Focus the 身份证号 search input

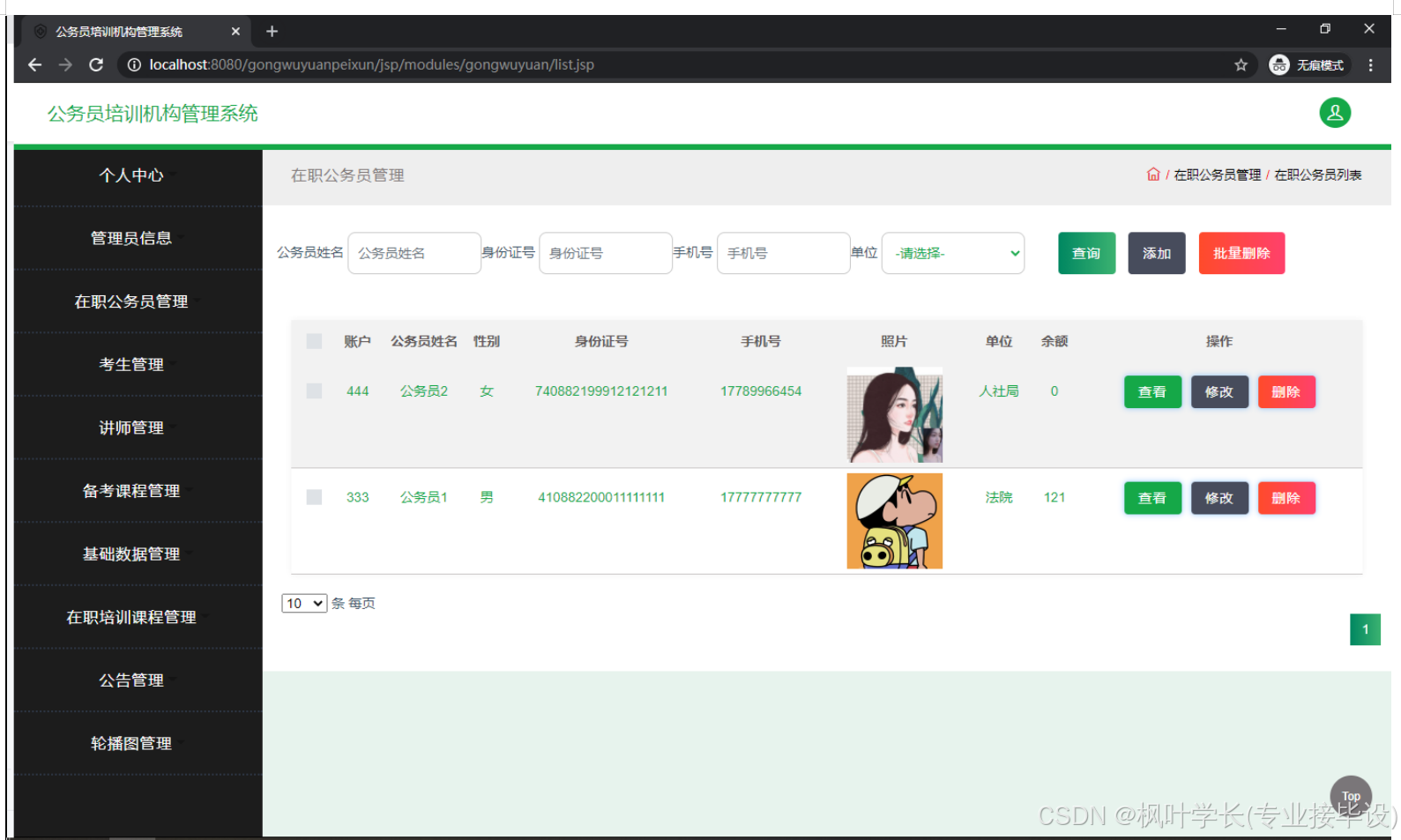pyautogui.click(x=606, y=253)
